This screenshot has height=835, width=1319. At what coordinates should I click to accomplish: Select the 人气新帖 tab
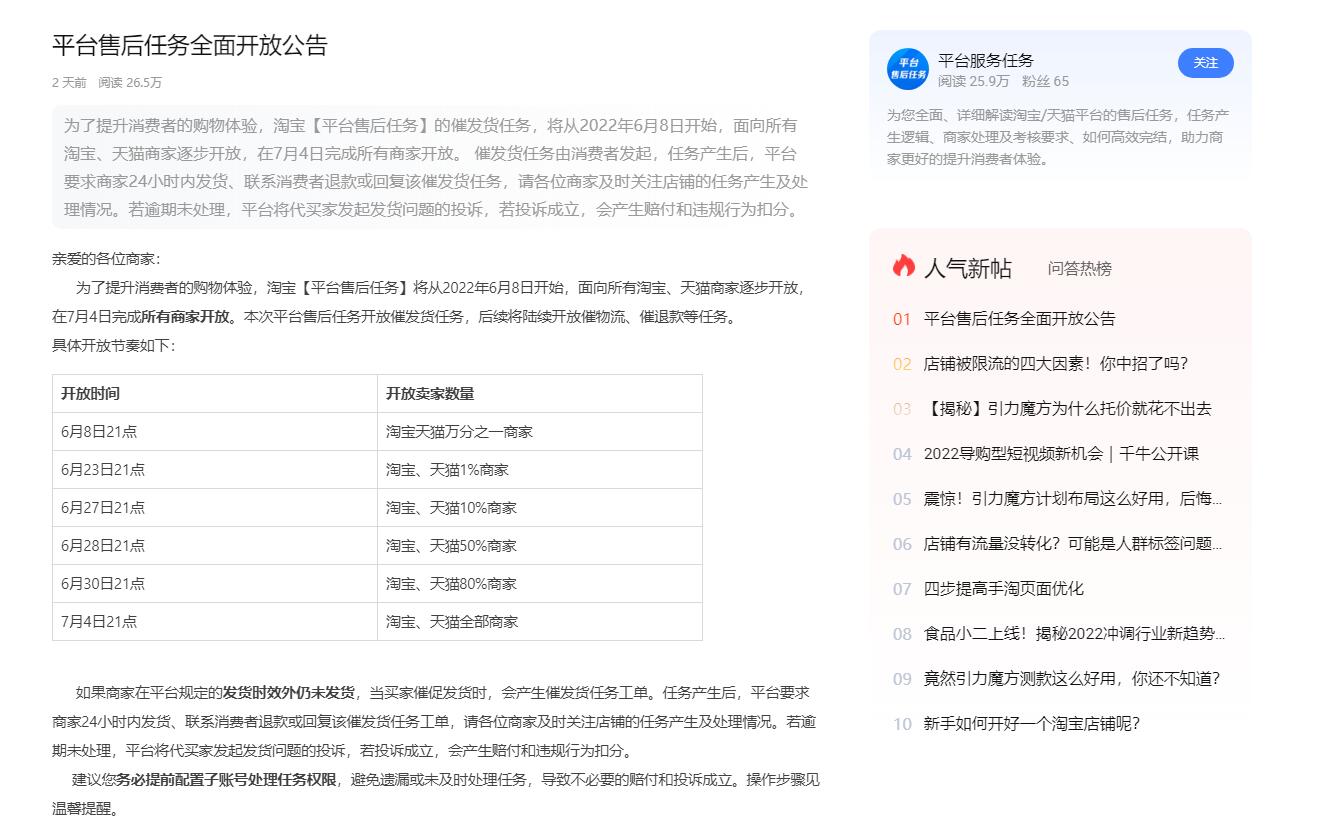pyautogui.click(x=969, y=267)
